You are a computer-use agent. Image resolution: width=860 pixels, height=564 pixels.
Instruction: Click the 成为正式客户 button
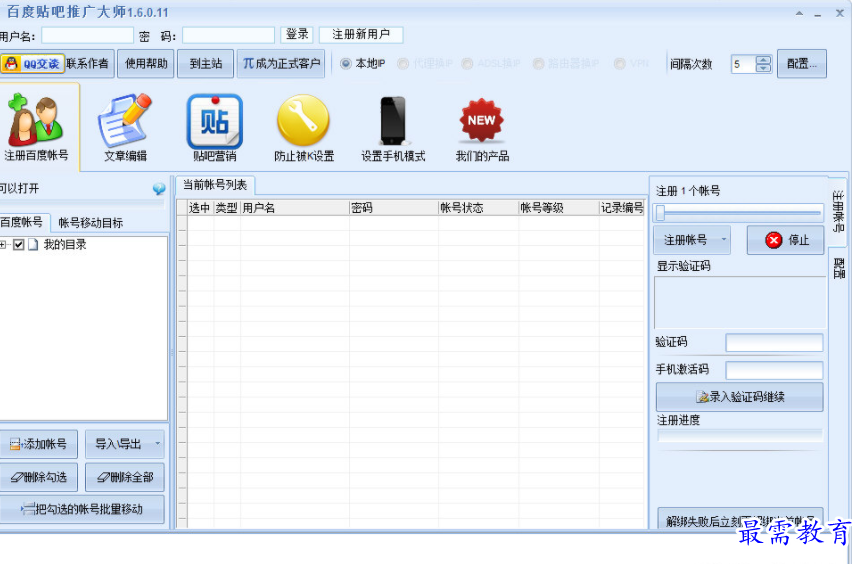(281, 64)
